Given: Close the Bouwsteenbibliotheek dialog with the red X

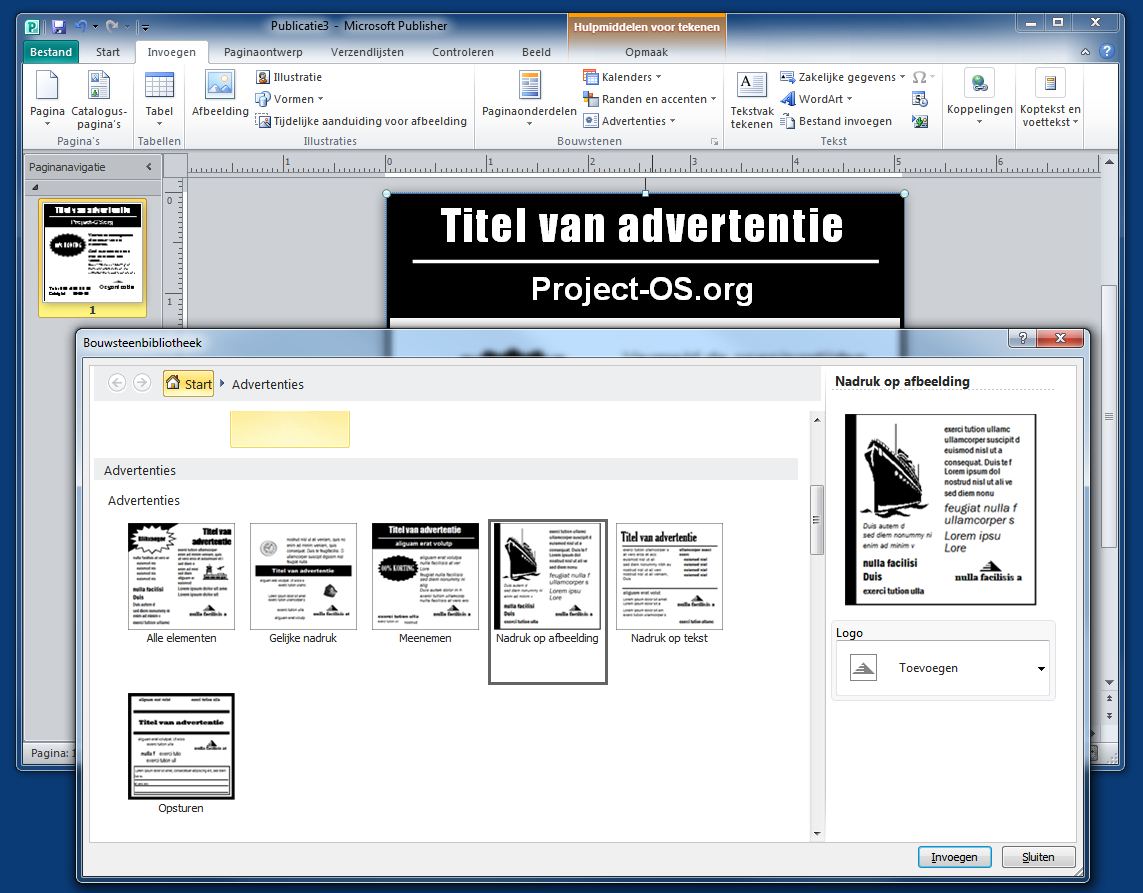Looking at the screenshot, I should pyautogui.click(x=1060, y=338).
